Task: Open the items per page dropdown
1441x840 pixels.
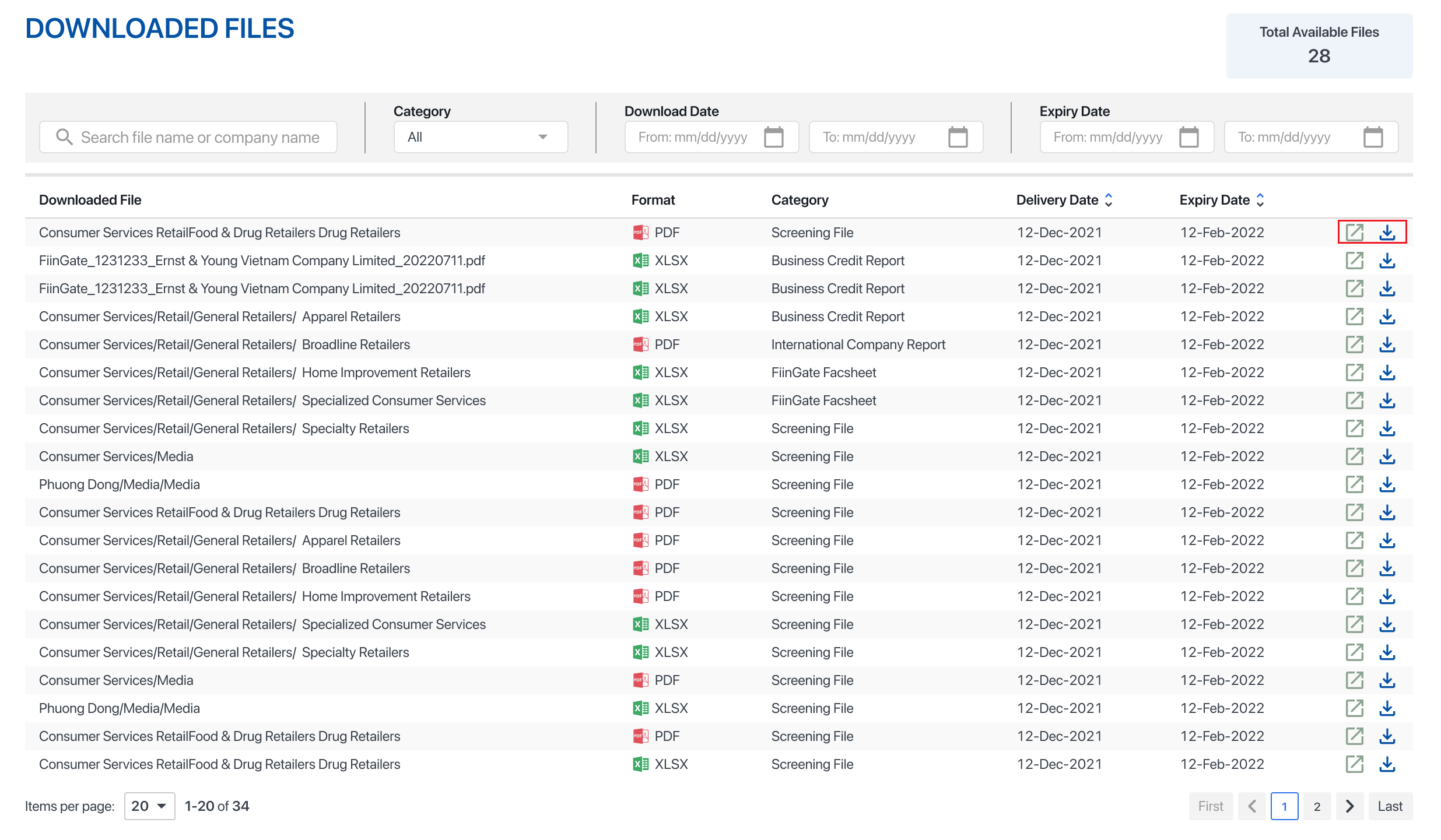Action: point(149,806)
